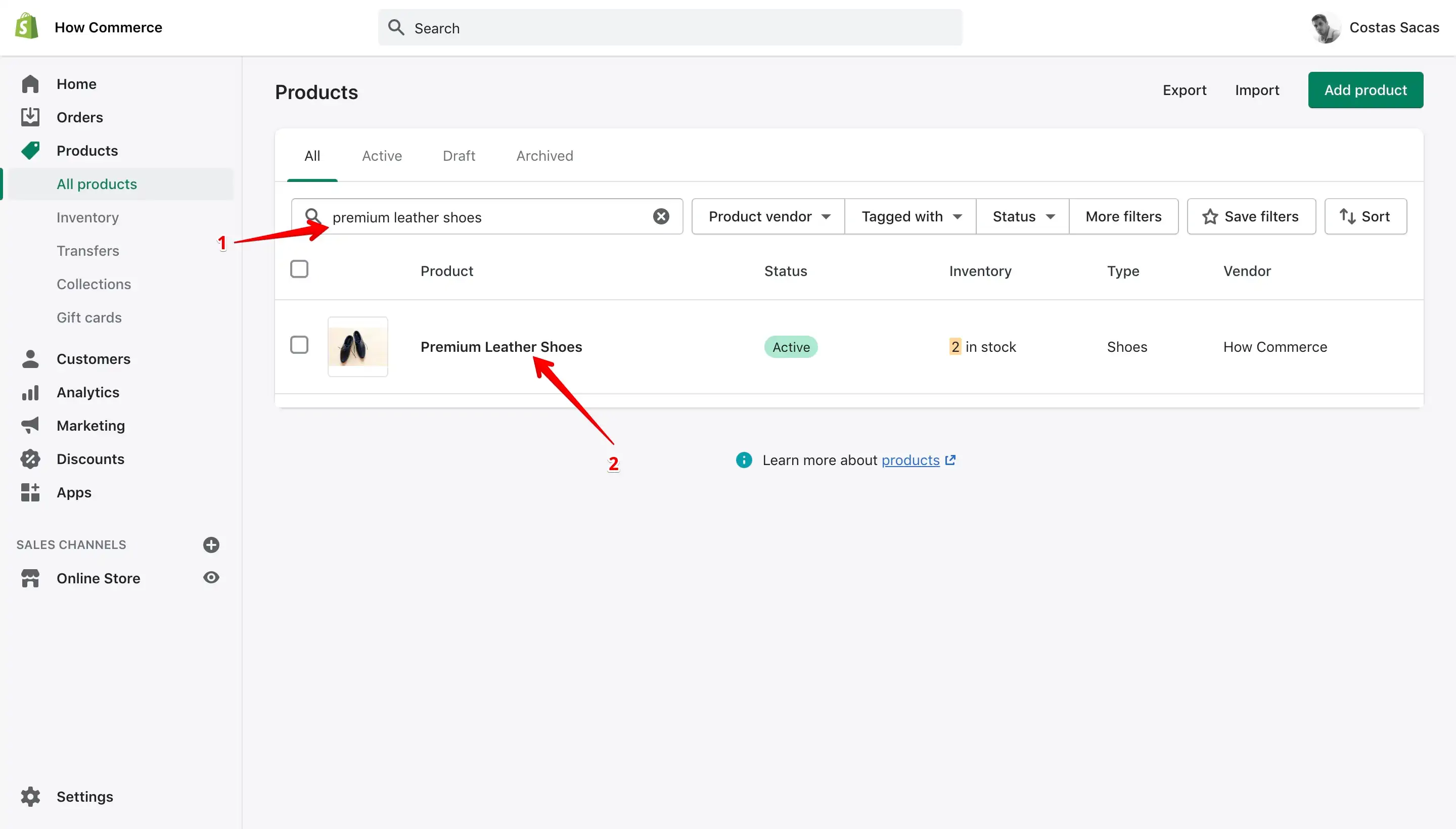Click the '2 in stock' inventory cell

click(x=982, y=347)
